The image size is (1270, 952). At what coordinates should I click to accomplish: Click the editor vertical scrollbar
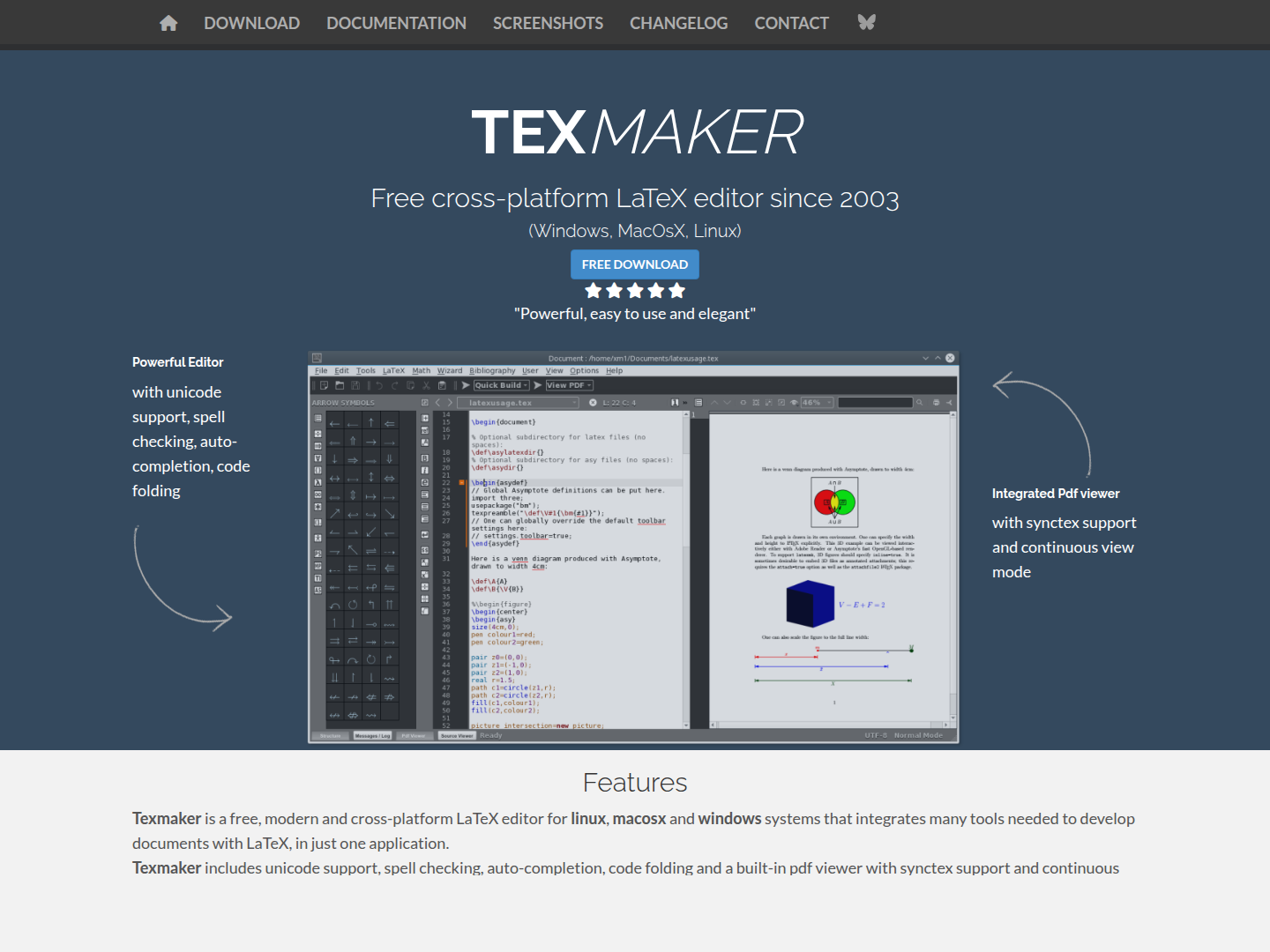[x=686, y=569]
